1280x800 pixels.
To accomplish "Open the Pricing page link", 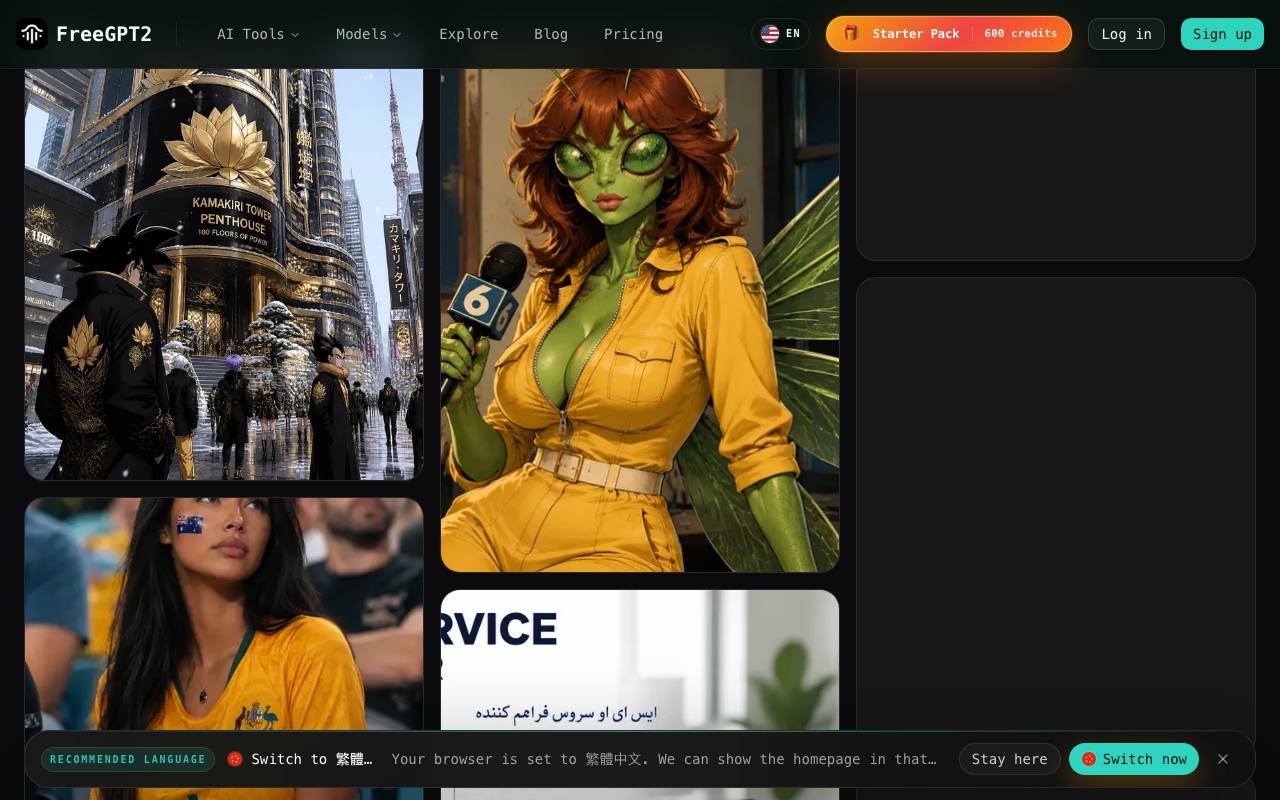I will (633, 34).
